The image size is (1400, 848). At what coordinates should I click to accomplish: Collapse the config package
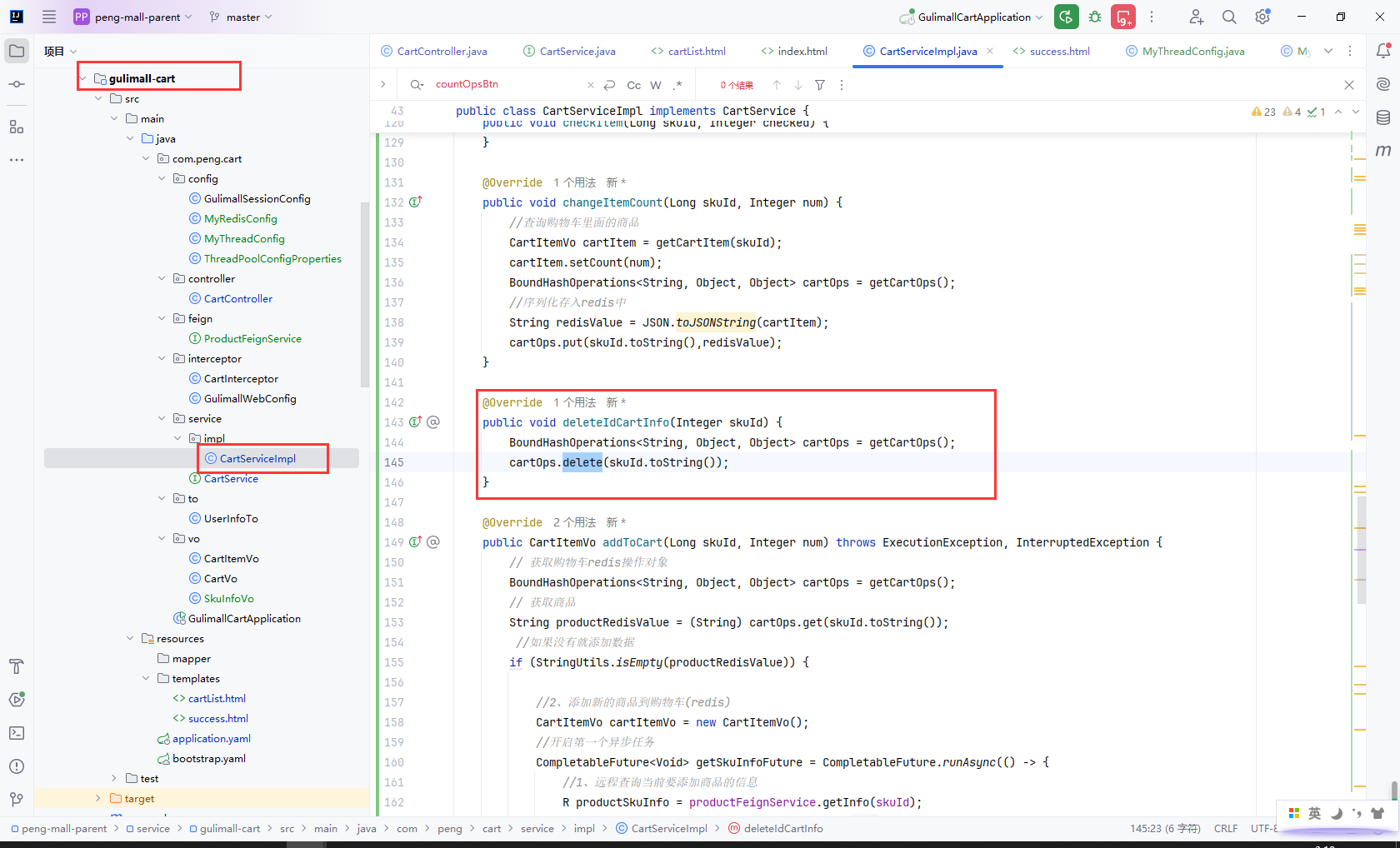(x=162, y=178)
